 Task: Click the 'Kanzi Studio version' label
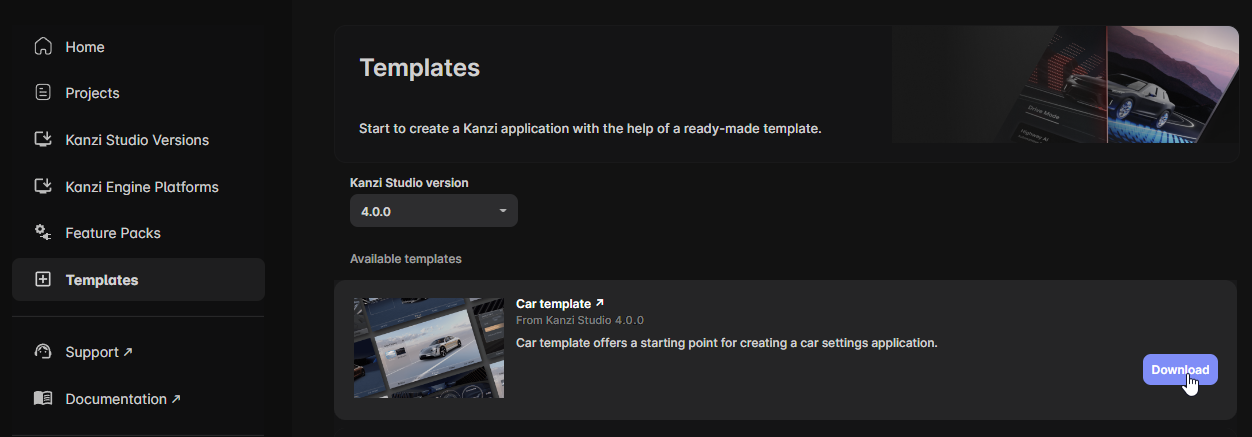[409, 183]
